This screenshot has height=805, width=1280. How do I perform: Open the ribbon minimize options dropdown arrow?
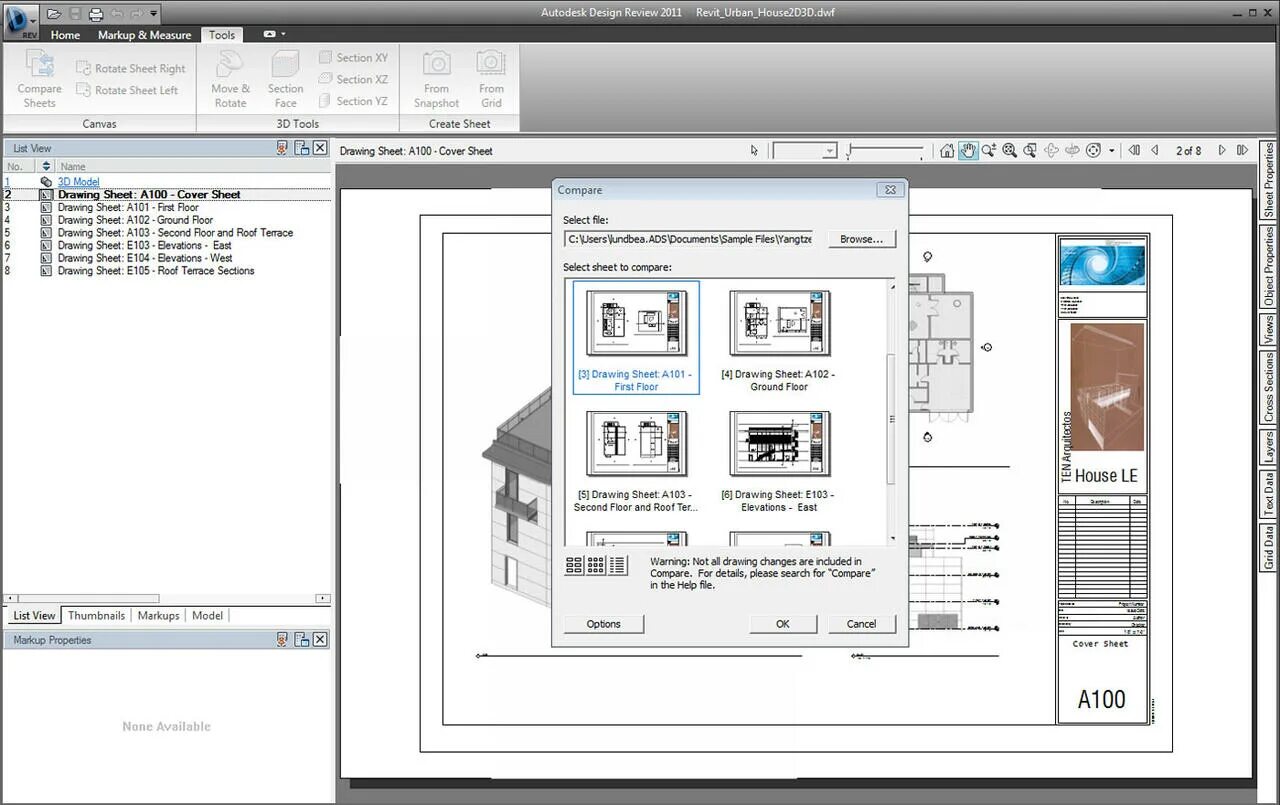[x=283, y=34]
